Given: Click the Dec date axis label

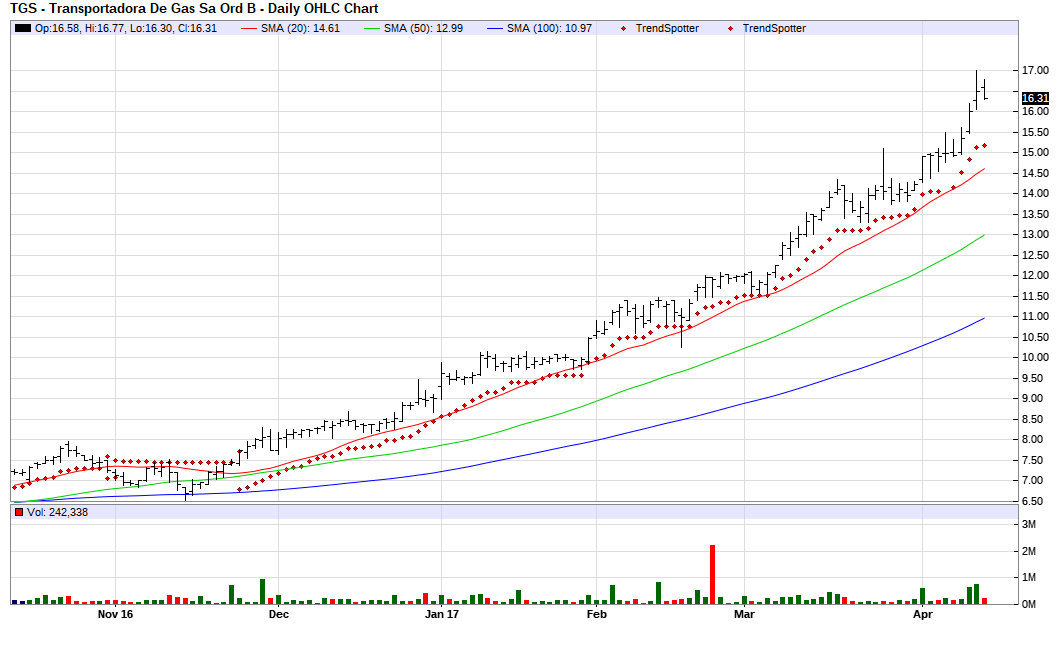Looking at the screenshot, I should 279,614.
